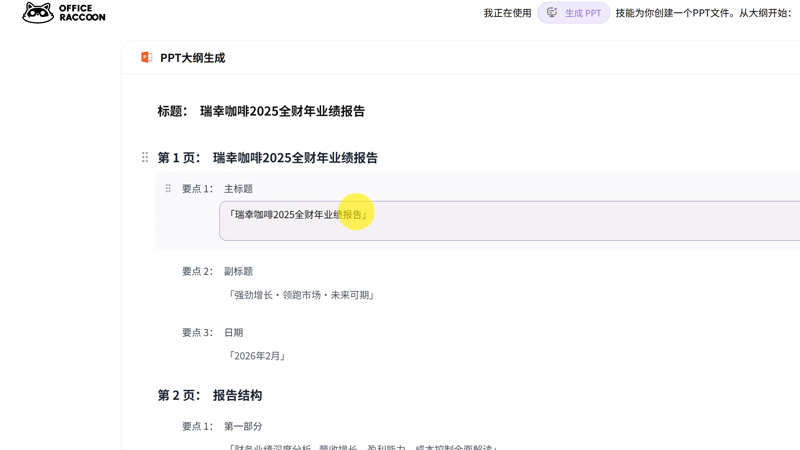Viewport: 800px width, 450px height.
Task: Click the drag handle beside 第 1 页
Action: pyautogui.click(x=145, y=158)
